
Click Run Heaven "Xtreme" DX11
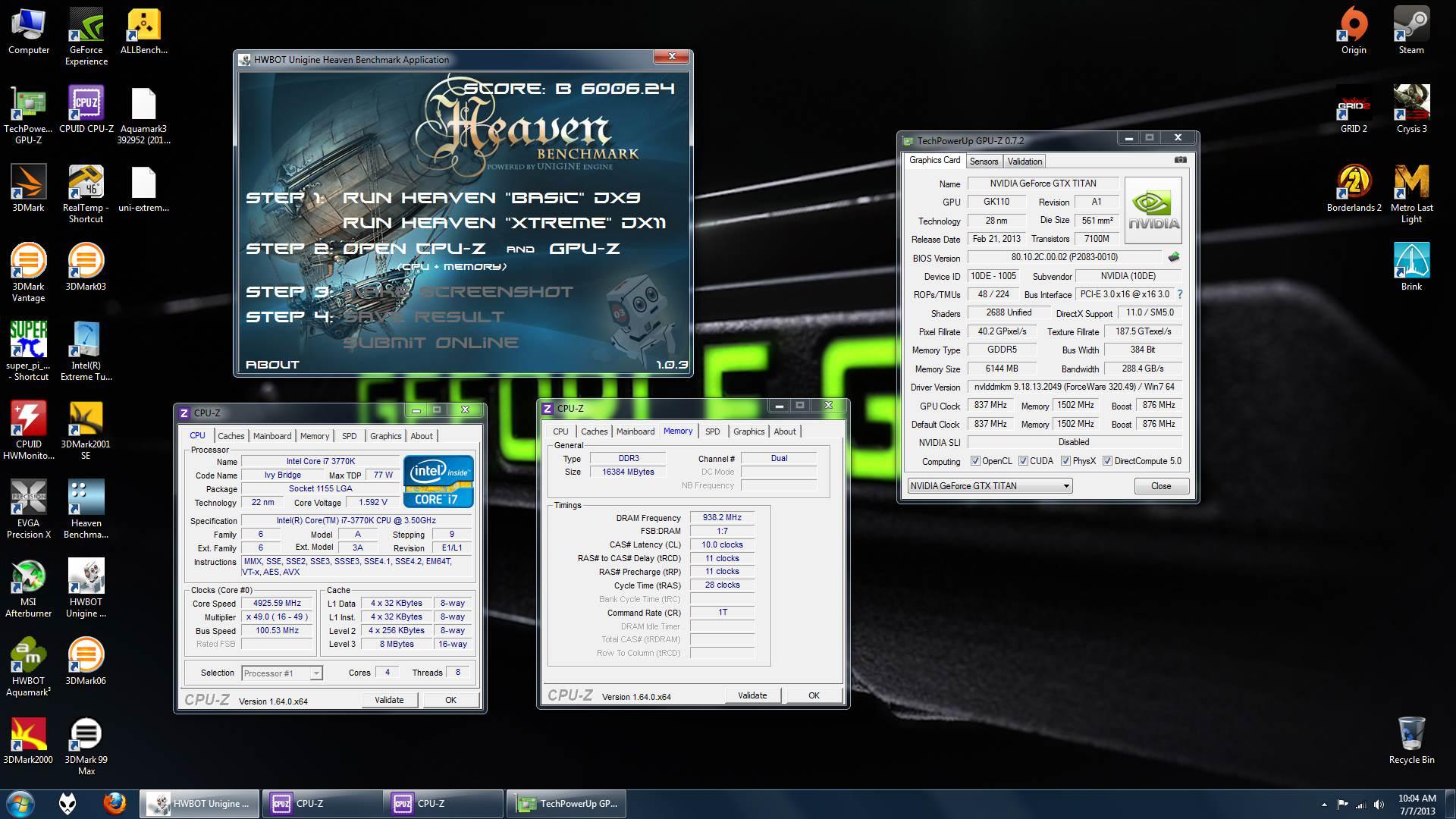tap(504, 223)
